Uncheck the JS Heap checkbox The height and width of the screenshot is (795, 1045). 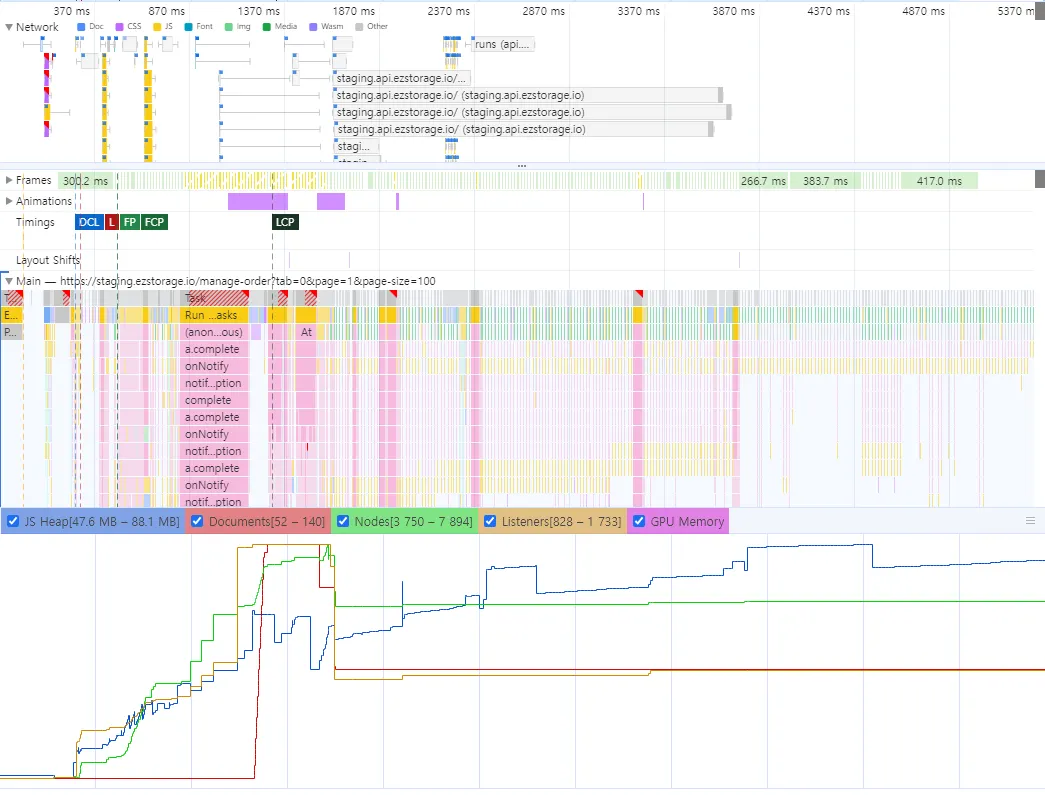tap(14, 521)
